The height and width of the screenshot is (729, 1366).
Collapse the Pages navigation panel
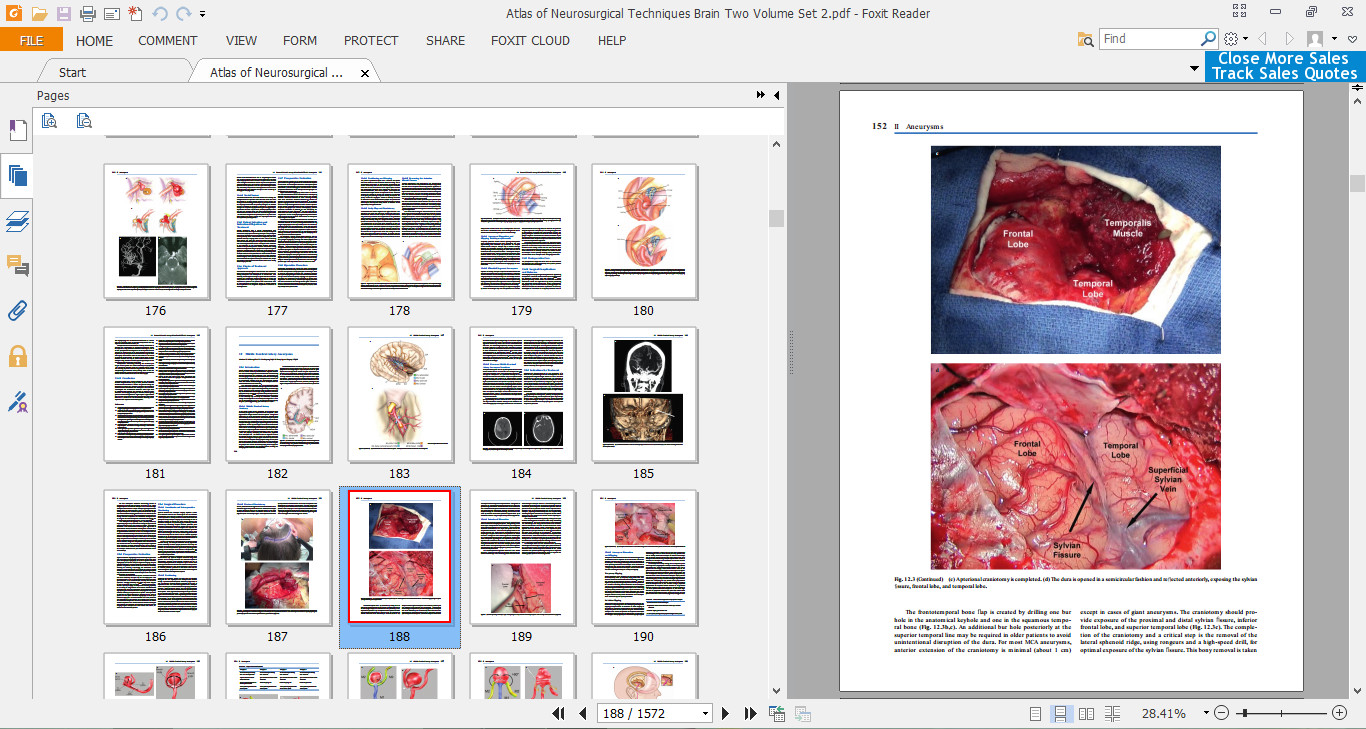[777, 95]
